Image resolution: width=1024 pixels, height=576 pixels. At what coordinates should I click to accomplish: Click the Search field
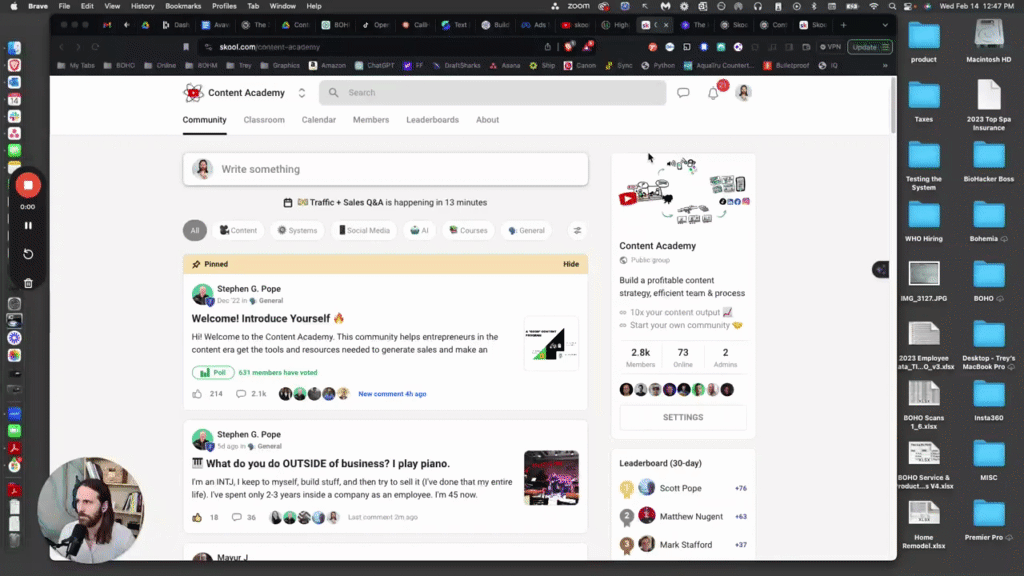click(x=492, y=93)
